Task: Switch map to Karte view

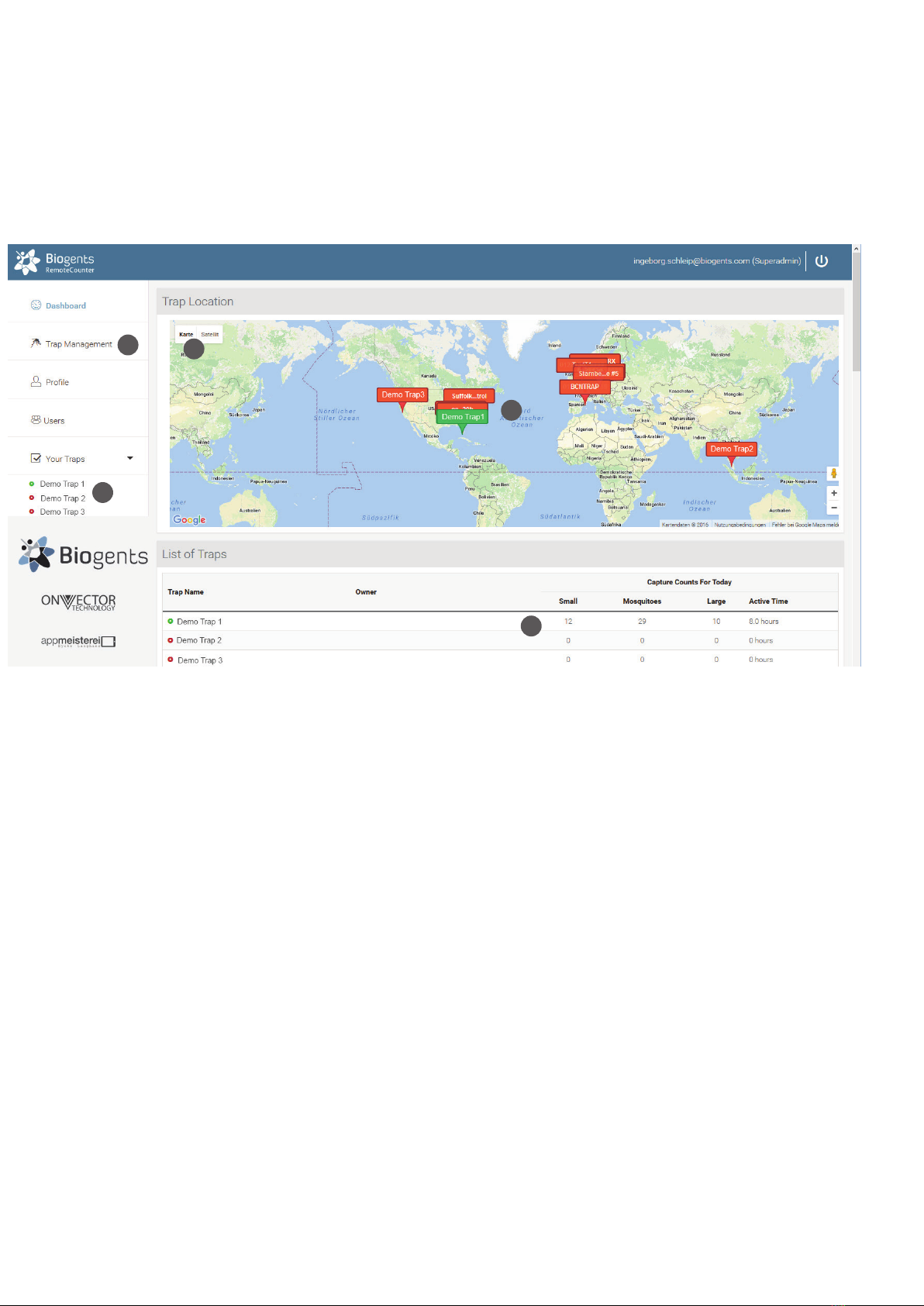Action: [186, 335]
